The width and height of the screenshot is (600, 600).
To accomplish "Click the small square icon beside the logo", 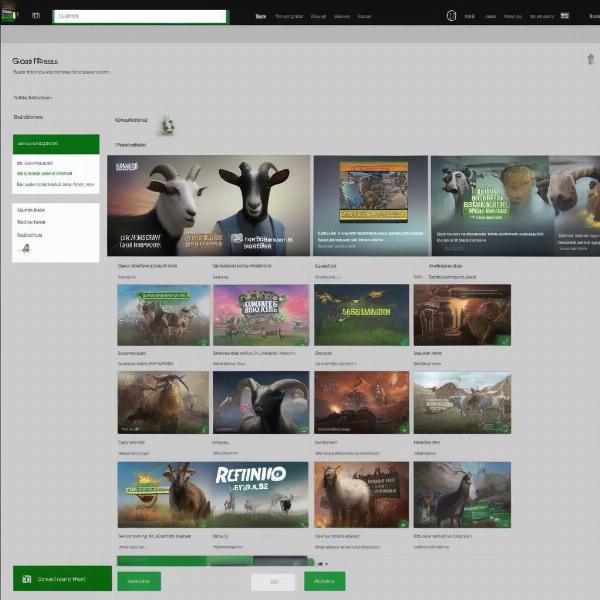I will 36,16.
